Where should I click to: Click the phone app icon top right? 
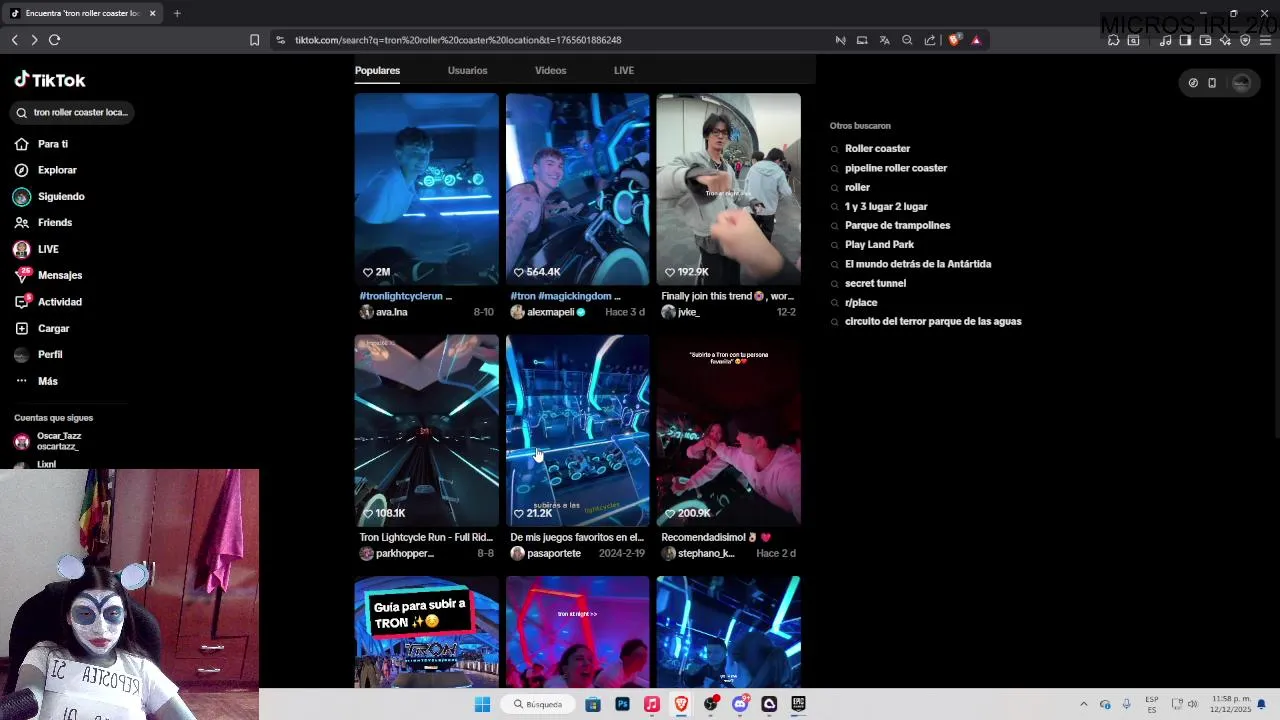[1212, 83]
